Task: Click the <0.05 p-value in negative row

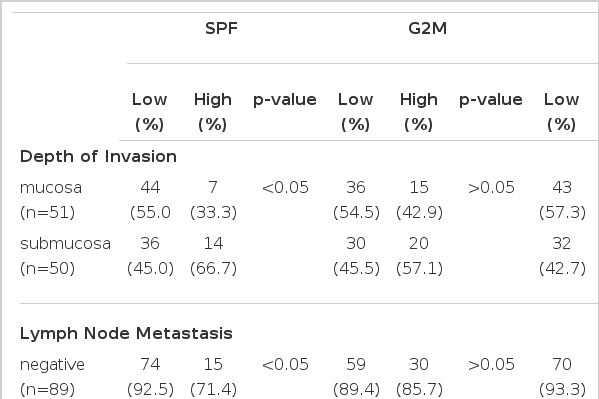Action: pyautogui.click(x=285, y=365)
